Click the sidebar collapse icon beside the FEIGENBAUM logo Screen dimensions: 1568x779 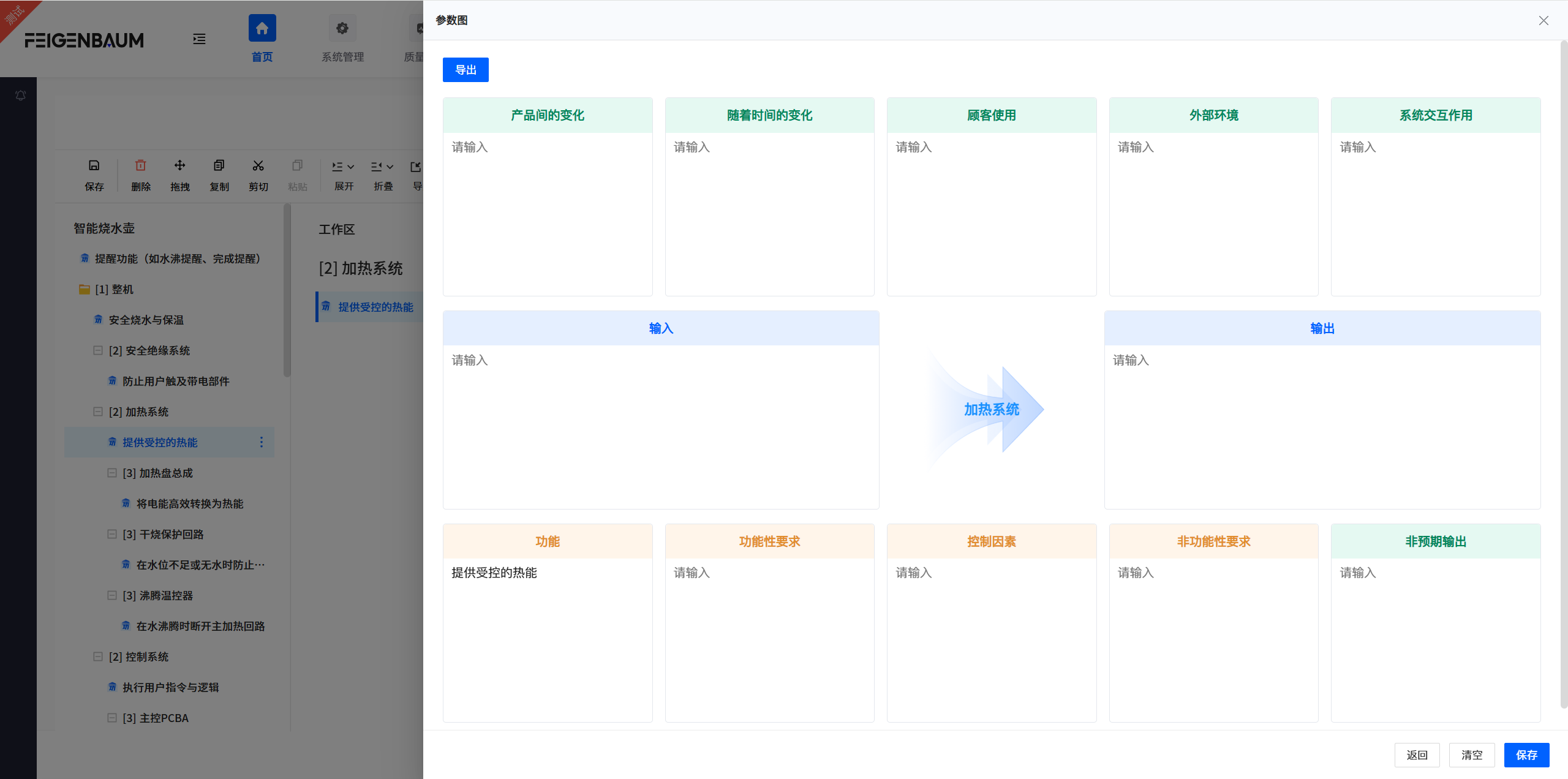point(199,39)
